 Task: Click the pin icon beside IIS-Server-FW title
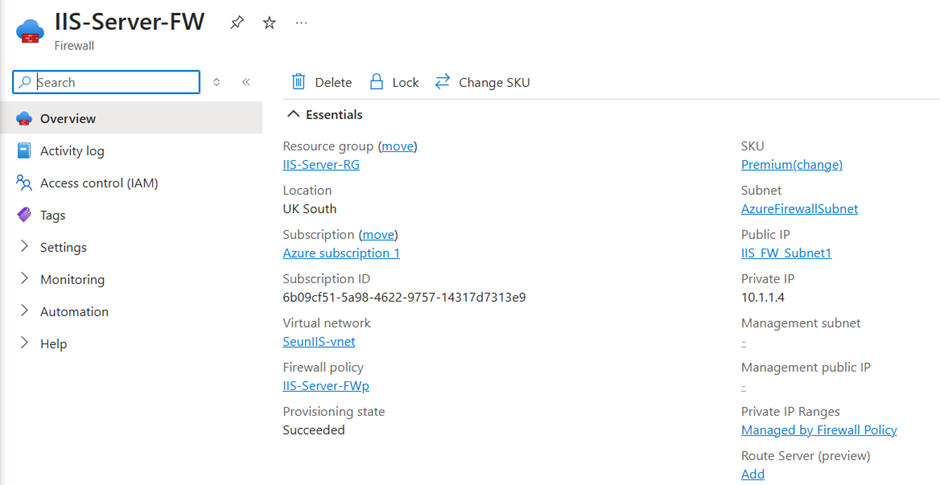[x=237, y=22]
